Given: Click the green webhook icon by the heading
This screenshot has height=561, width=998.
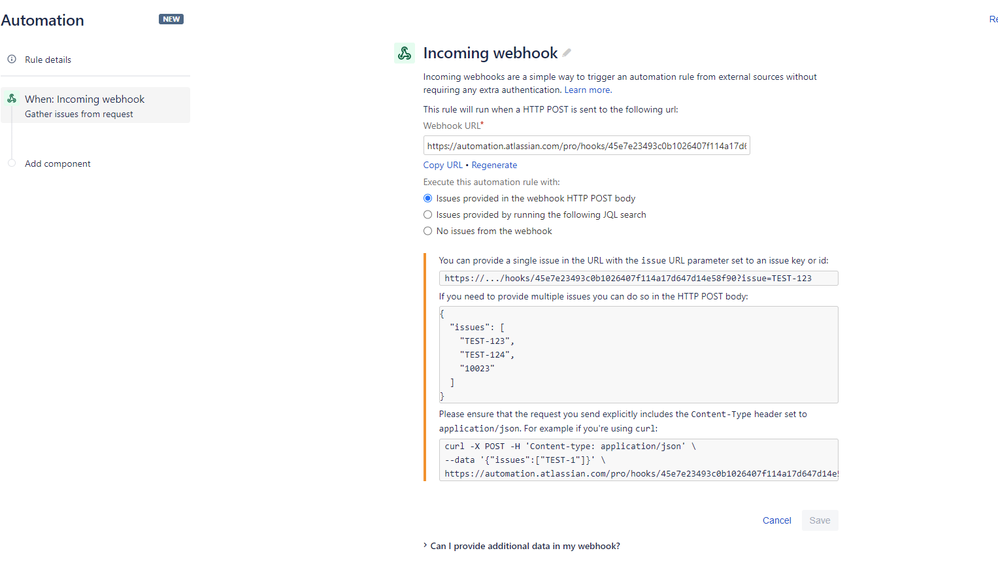Looking at the screenshot, I should 404,53.
